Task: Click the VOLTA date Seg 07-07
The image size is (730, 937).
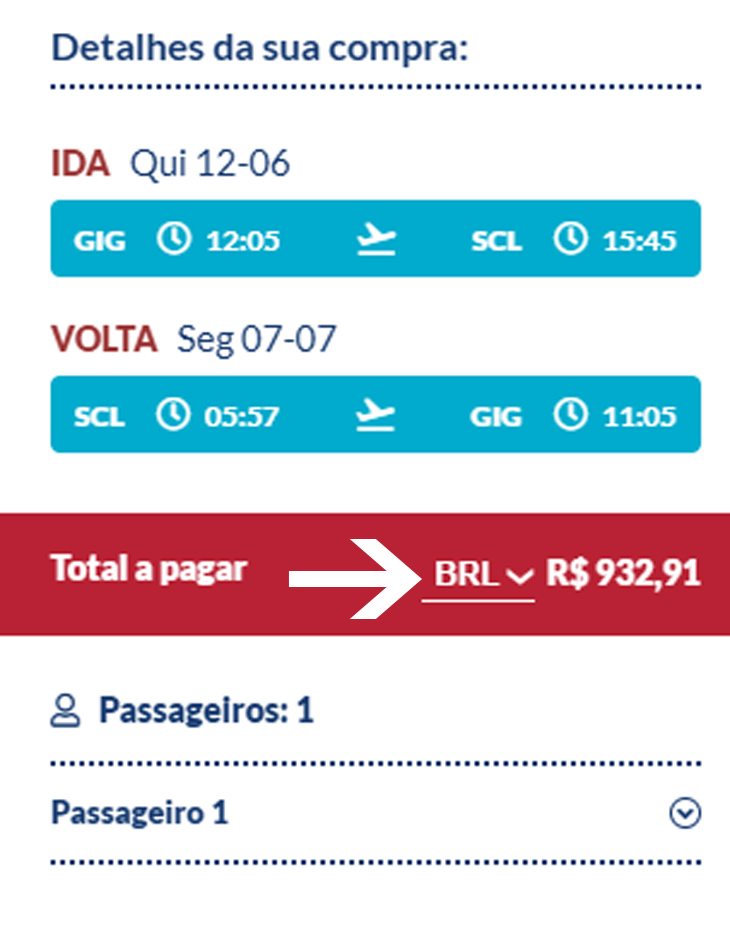Action: [x=257, y=340]
